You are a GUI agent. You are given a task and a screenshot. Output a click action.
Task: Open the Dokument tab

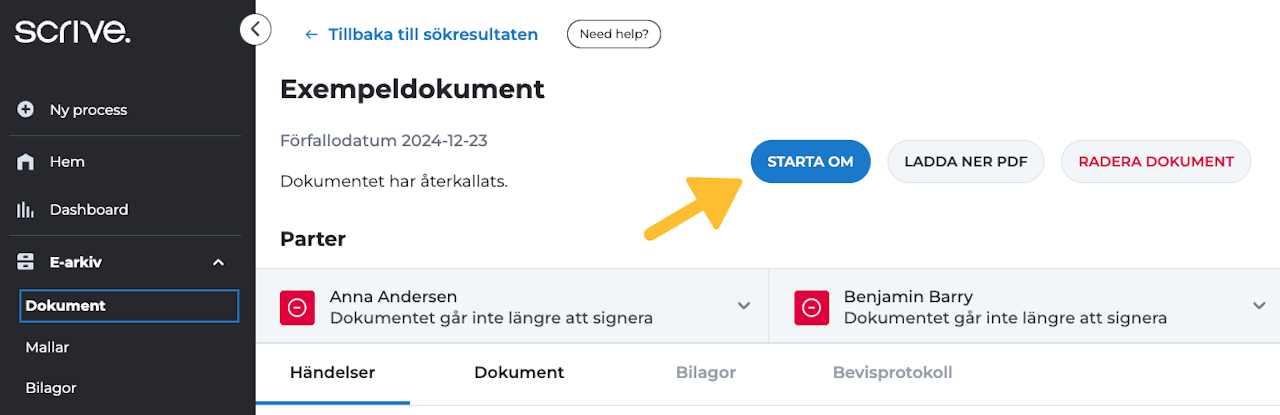pos(519,373)
